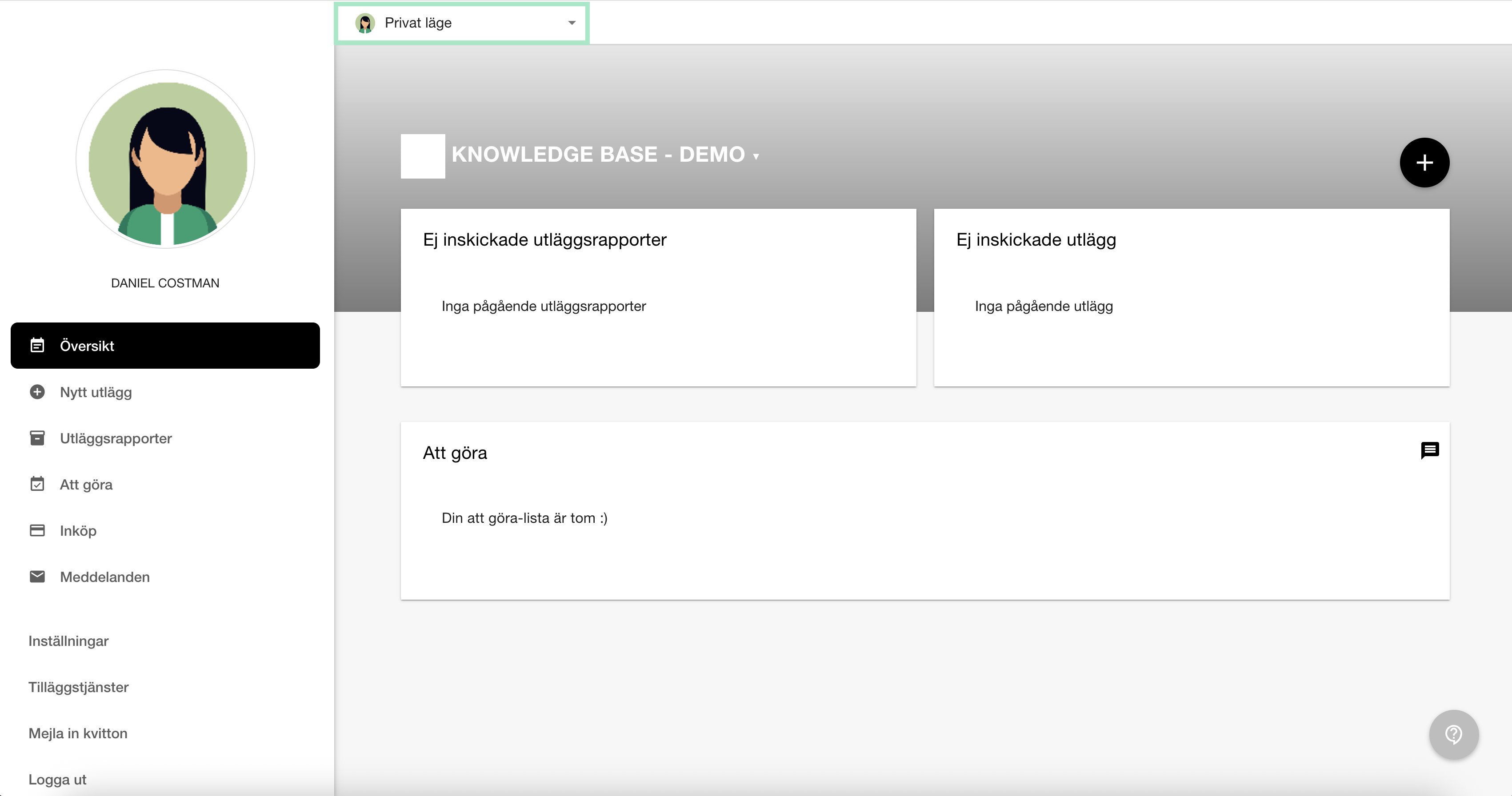Click the envelope icon beside Meddelanden
The width and height of the screenshot is (1512, 796).
(37, 576)
